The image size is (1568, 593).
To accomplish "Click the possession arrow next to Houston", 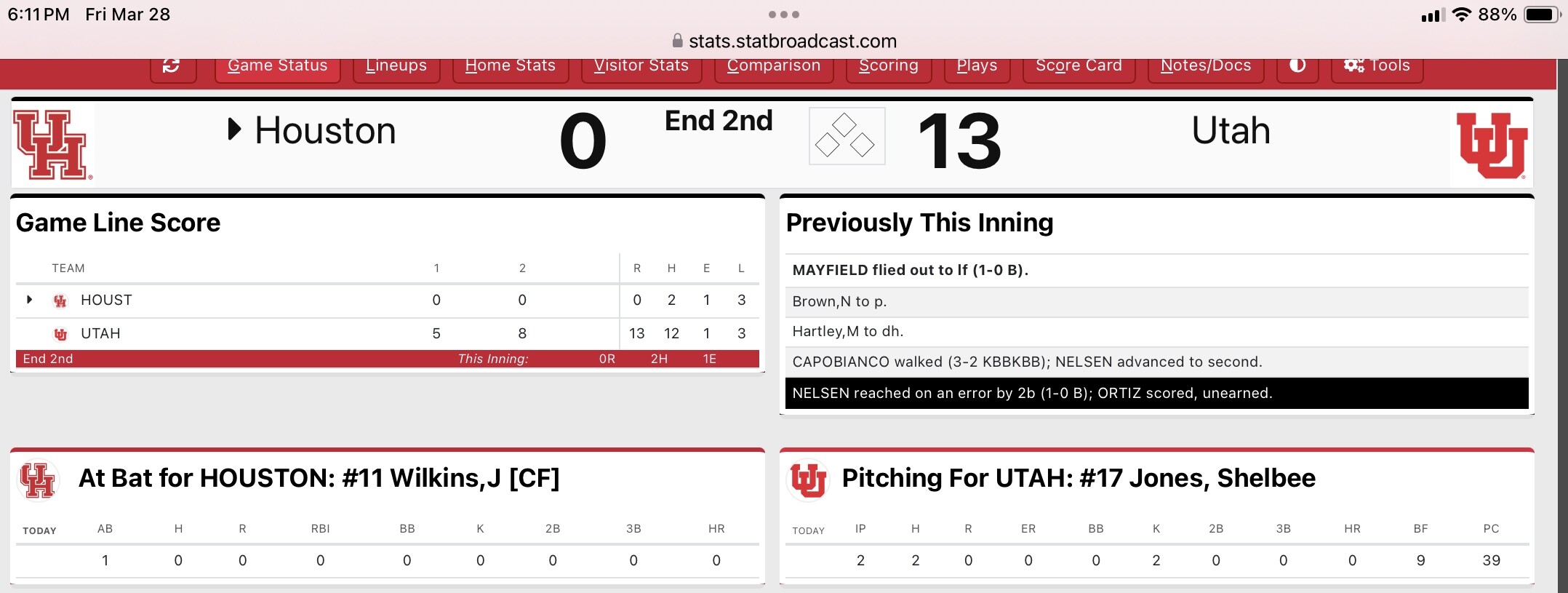I will [234, 130].
